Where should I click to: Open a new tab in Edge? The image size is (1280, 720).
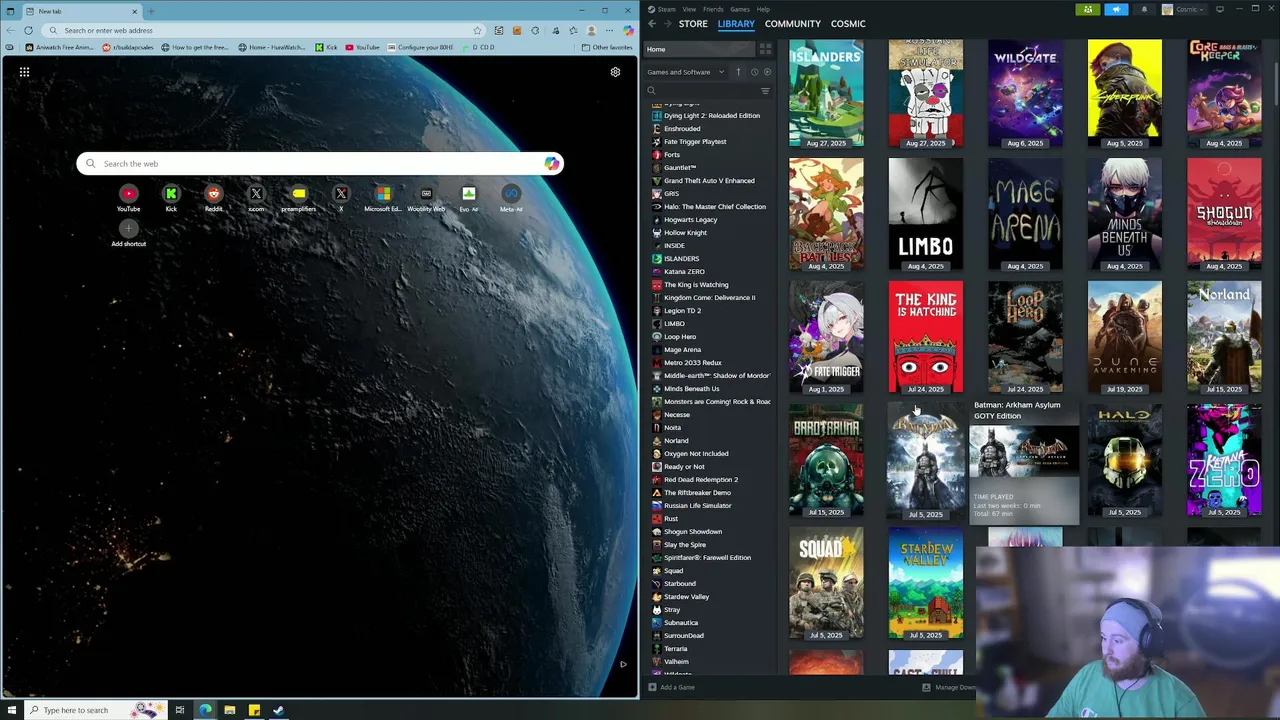point(151,11)
